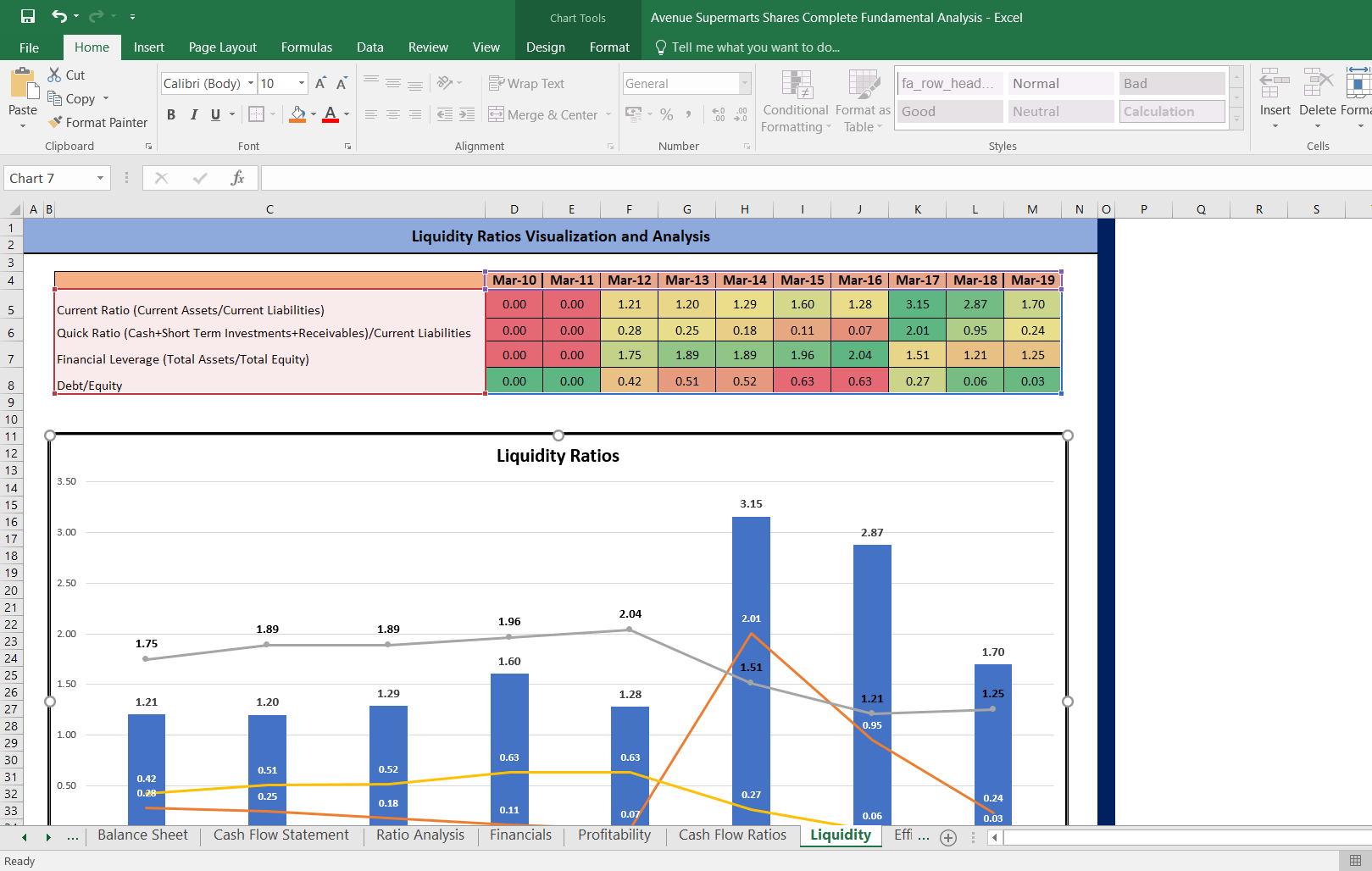Viewport: 1372px width, 871px height.
Task: Open Merge & Center dropdown arrow
Action: pos(608,114)
